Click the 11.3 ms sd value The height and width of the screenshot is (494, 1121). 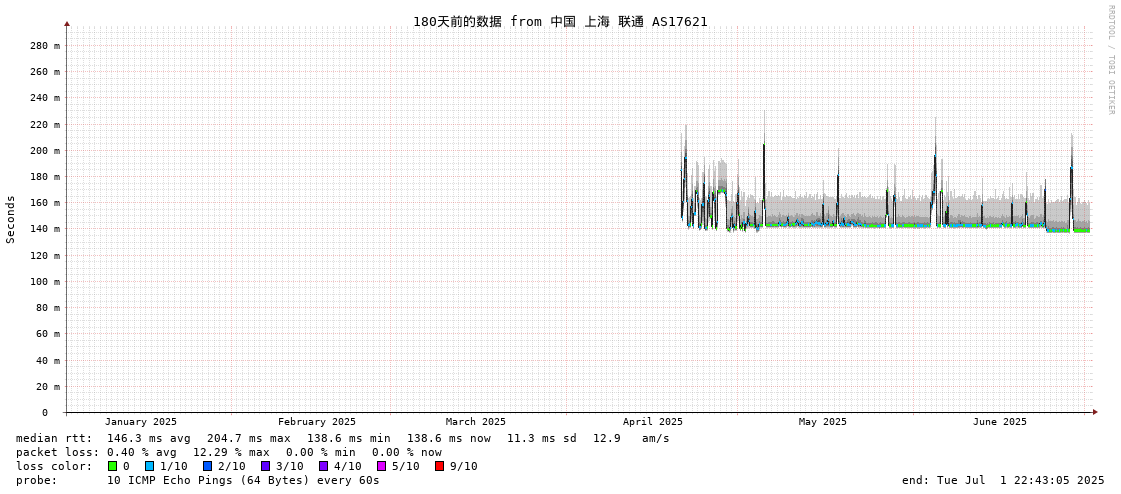click(x=543, y=438)
